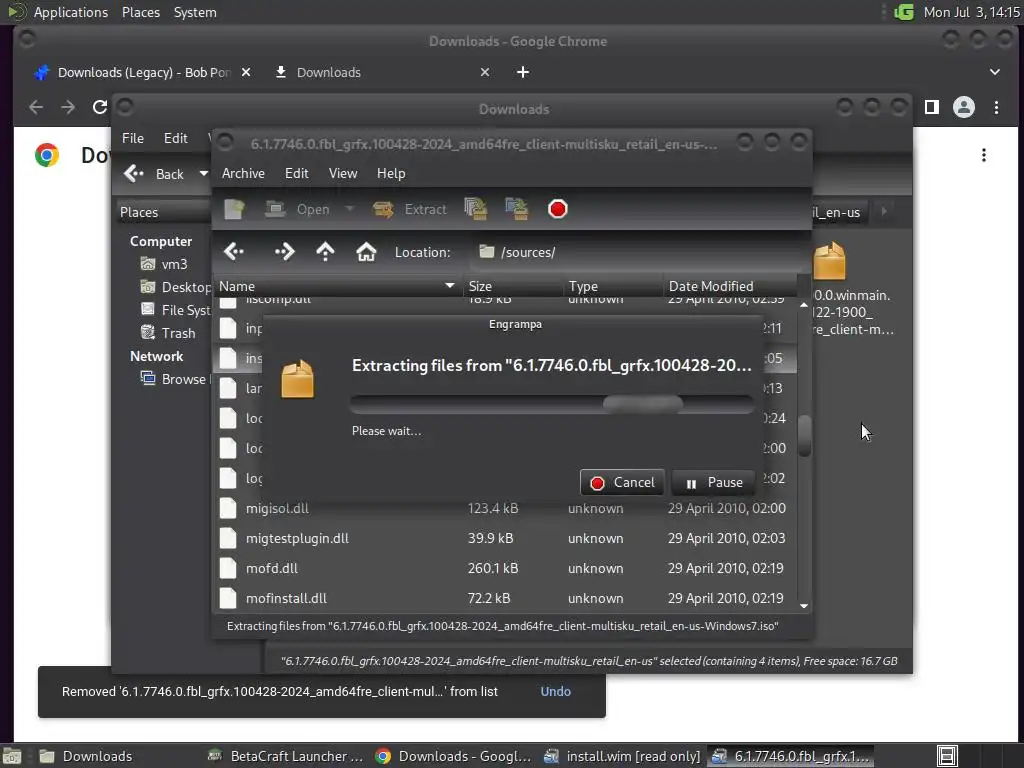This screenshot has width=1024, height=768.
Task: Open the Applications menu in top panel
Action: [x=71, y=12]
